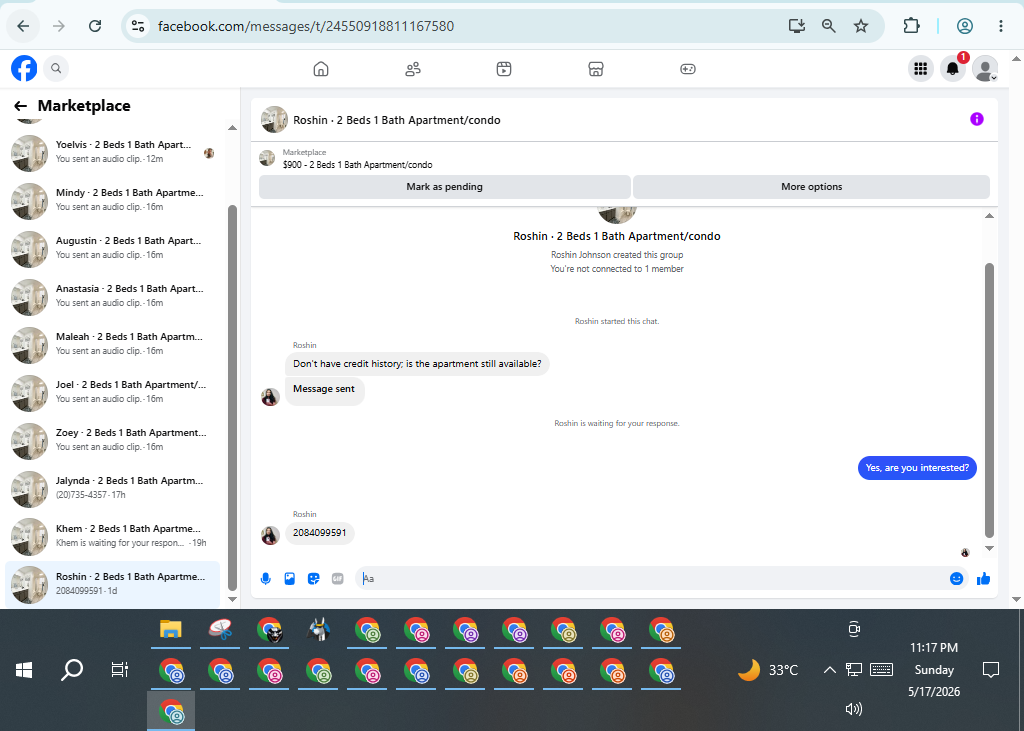Image resolution: width=1024 pixels, height=731 pixels.
Task: Go to Facebook Home icon
Action: (x=321, y=69)
